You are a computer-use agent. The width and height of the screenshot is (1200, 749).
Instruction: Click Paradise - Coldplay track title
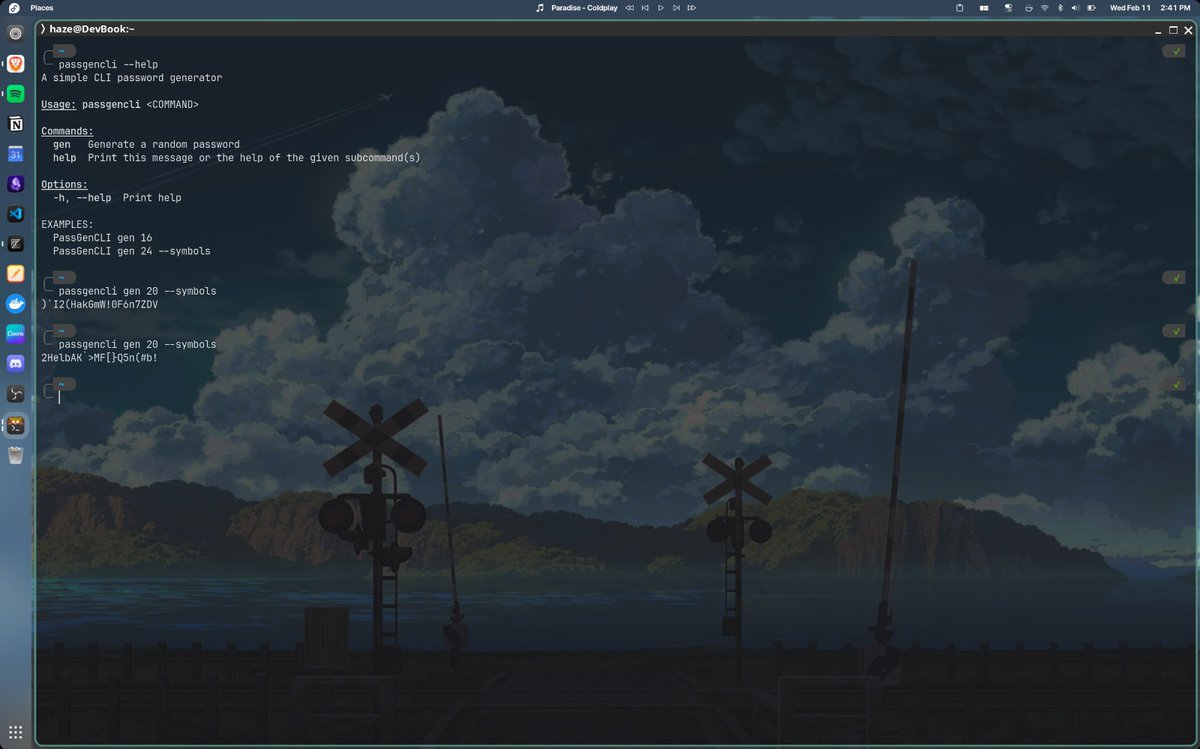coord(583,7)
